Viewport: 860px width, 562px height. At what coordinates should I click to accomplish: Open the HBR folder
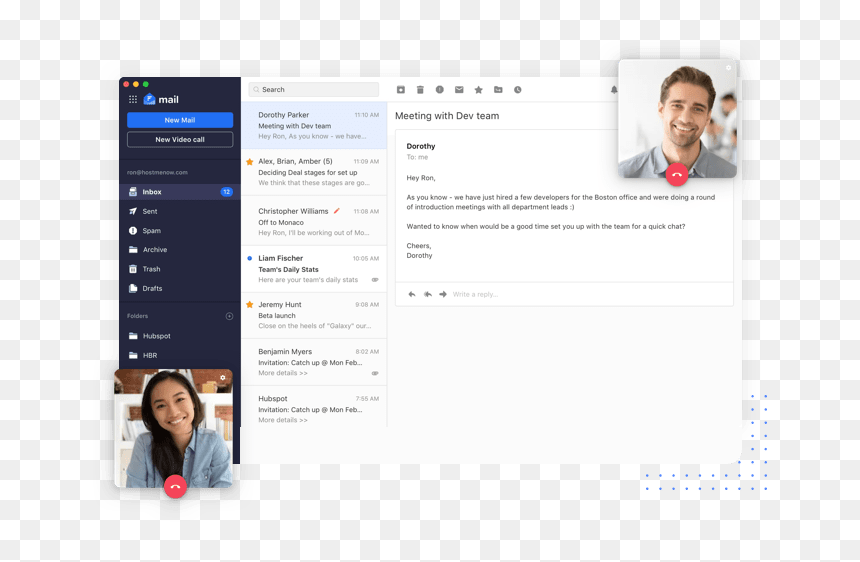[x=180, y=355]
